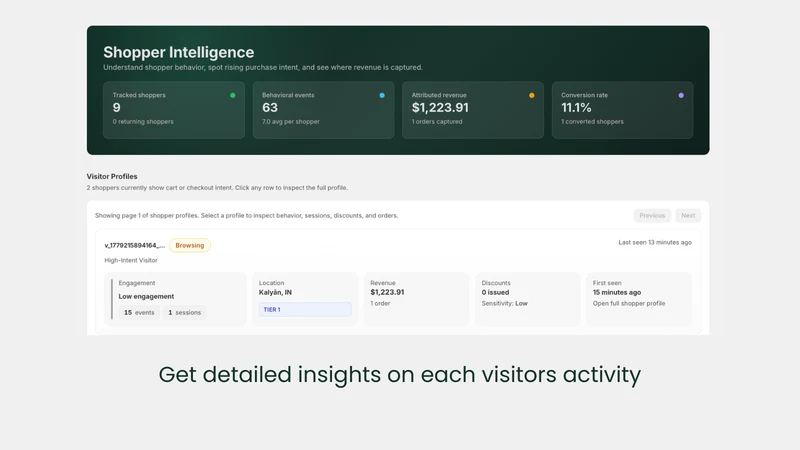The width and height of the screenshot is (800, 450).
Task: Click the 'Low engagement' label
Action: (146, 296)
